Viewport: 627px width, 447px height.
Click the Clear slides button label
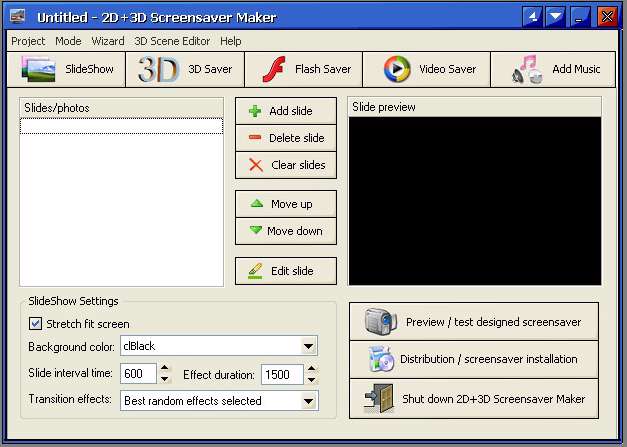click(x=298, y=165)
